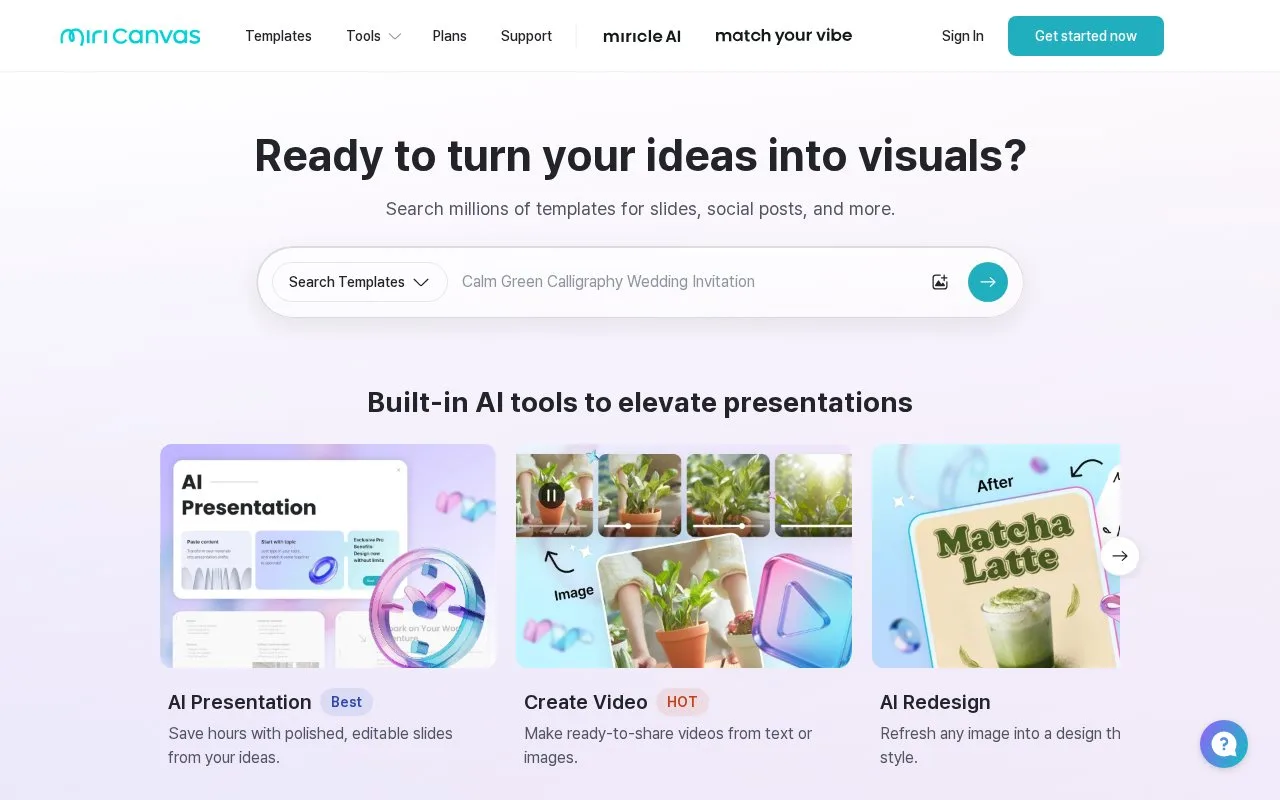The height and width of the screenshot is (800, 1280).
Task: Click "Save hours with polished, editable slides" description
Action: [310, 745]
